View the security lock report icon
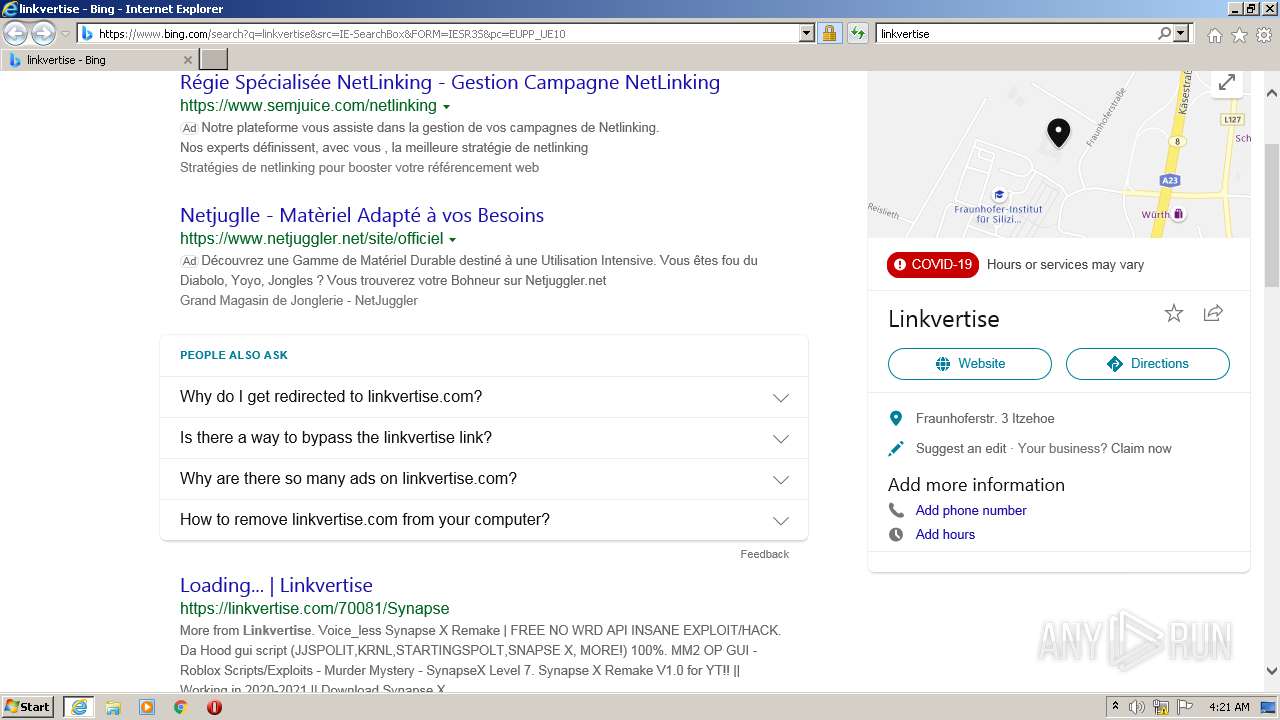The height and width of the screenshot is (720, 1280). pyautogui.click(x=829, y=33)
